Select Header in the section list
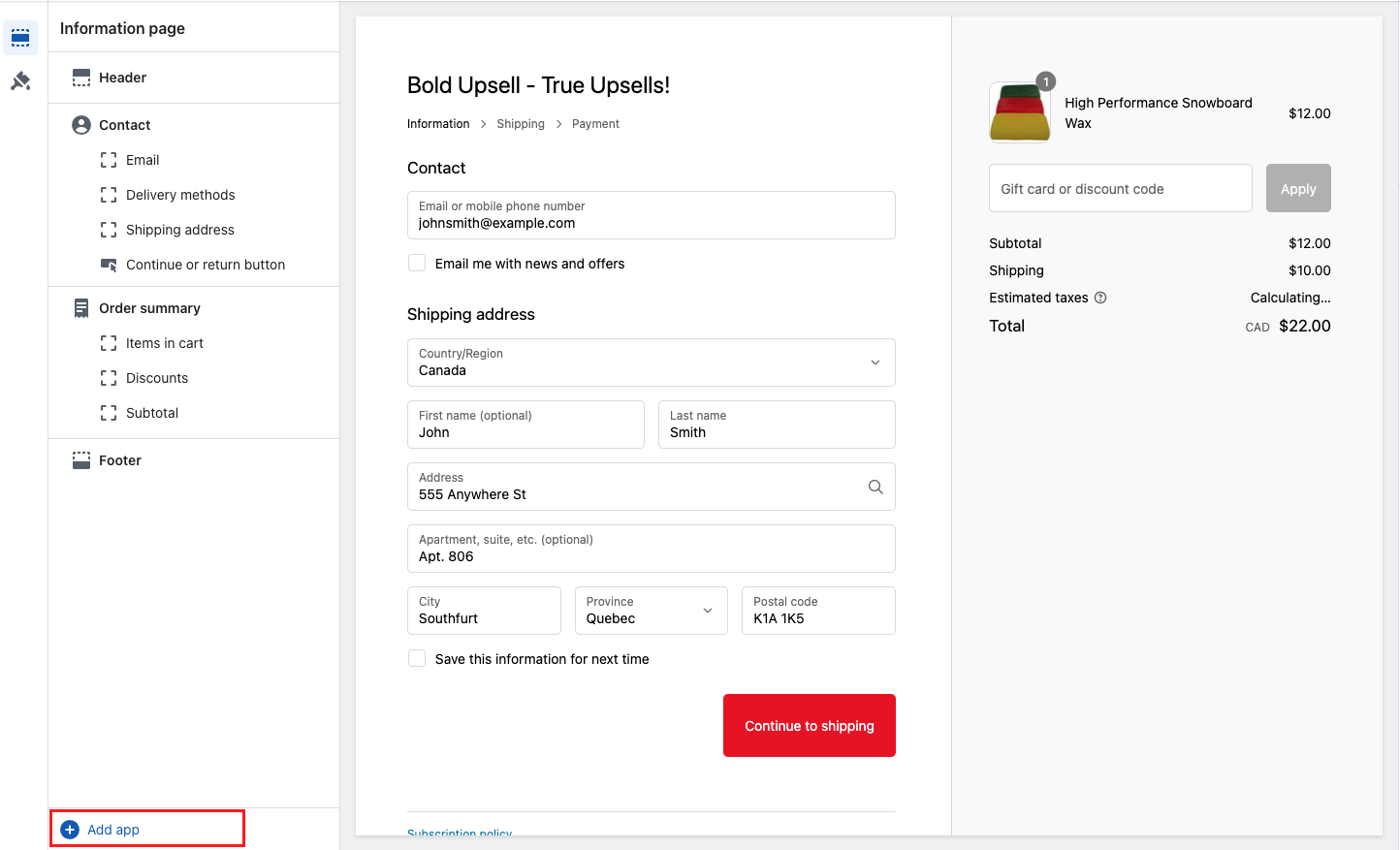The width and height of the screenshot is (1400, 850). 123,78
